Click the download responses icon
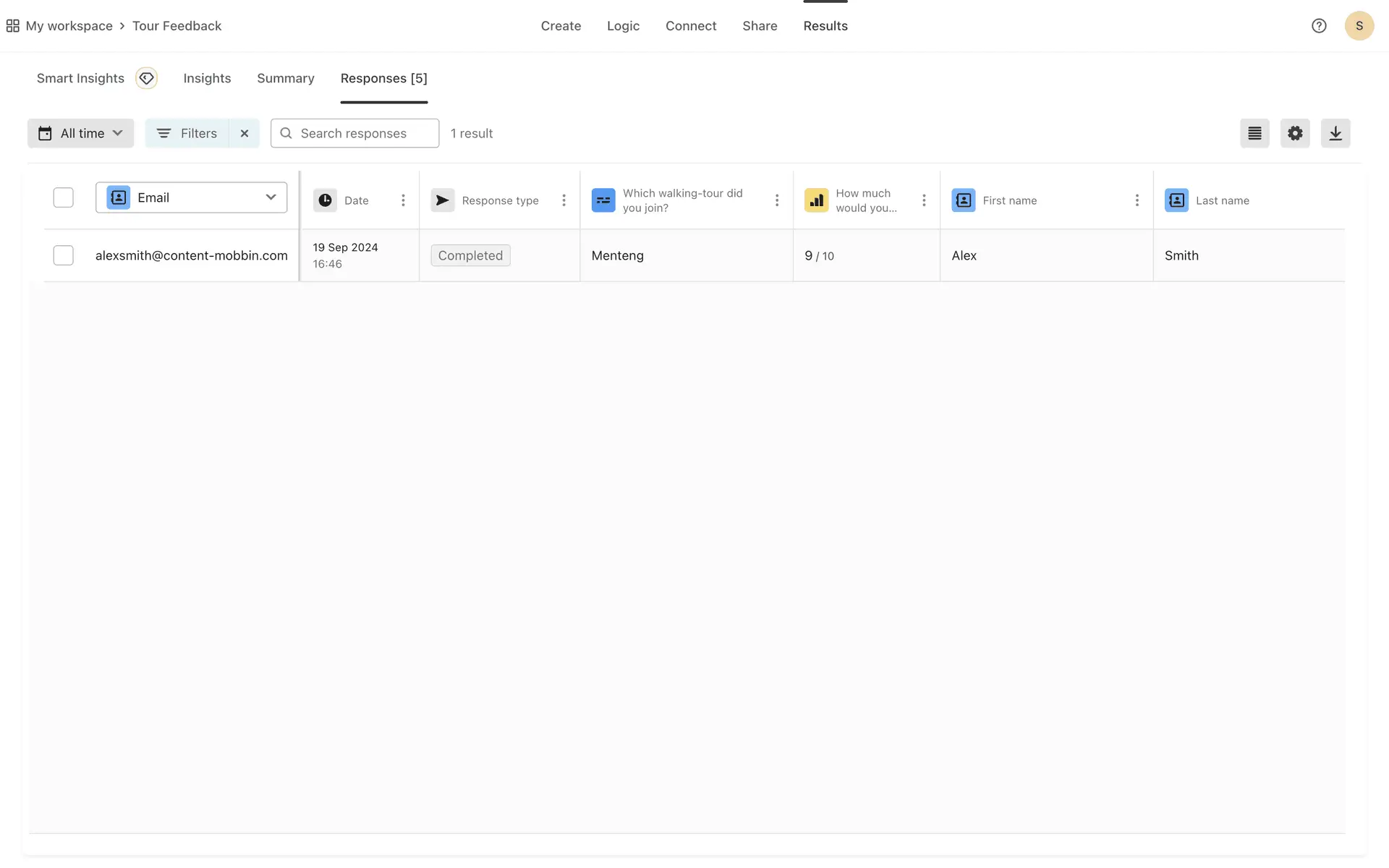 pyautogui.click(x=1335, y=133)
